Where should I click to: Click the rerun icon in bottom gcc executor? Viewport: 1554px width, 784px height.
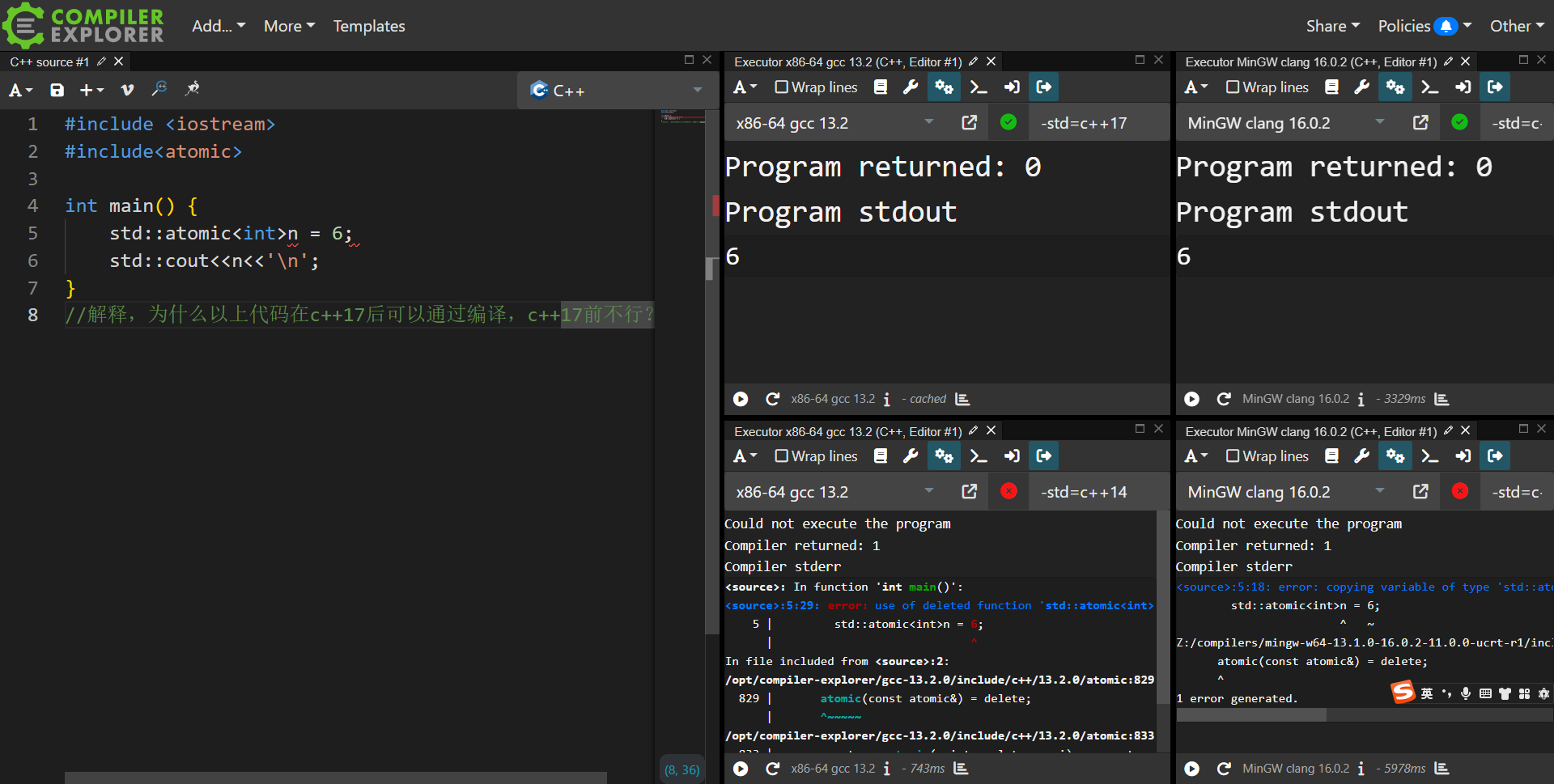pos(772,769)
